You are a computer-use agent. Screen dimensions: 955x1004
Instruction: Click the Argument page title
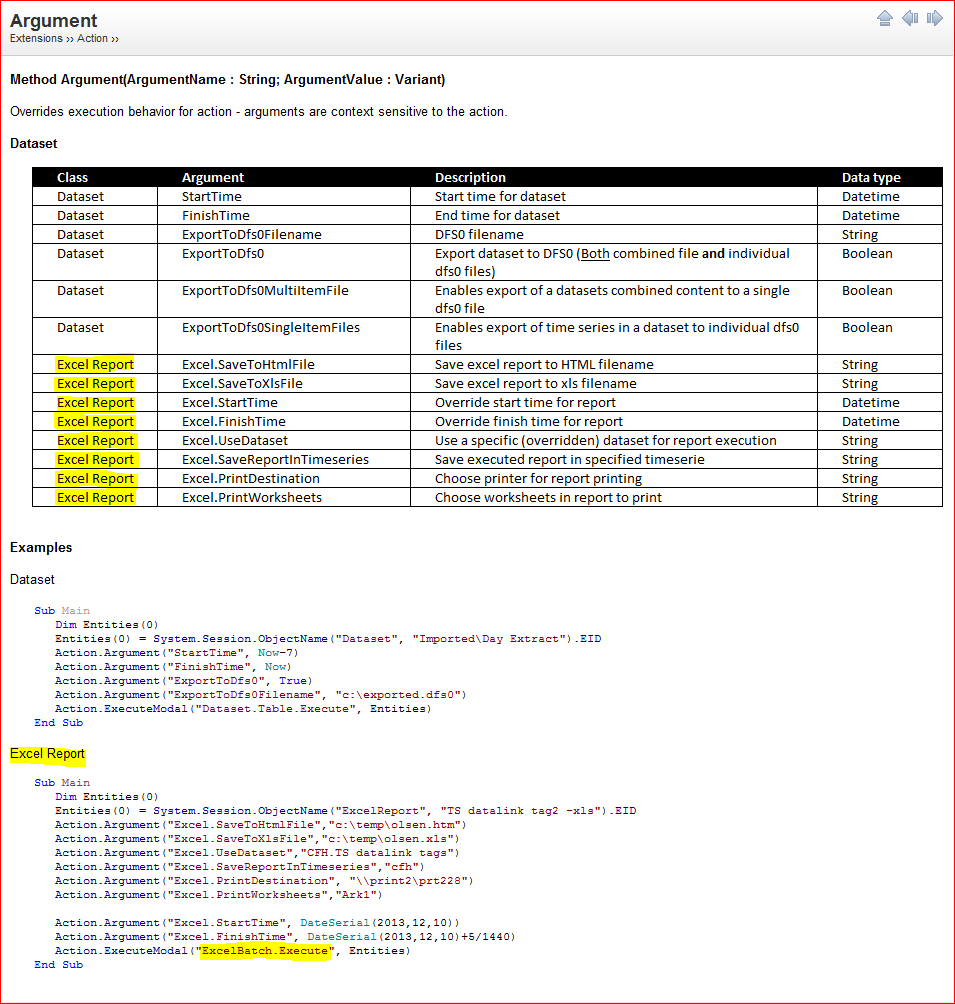point(53,20)
